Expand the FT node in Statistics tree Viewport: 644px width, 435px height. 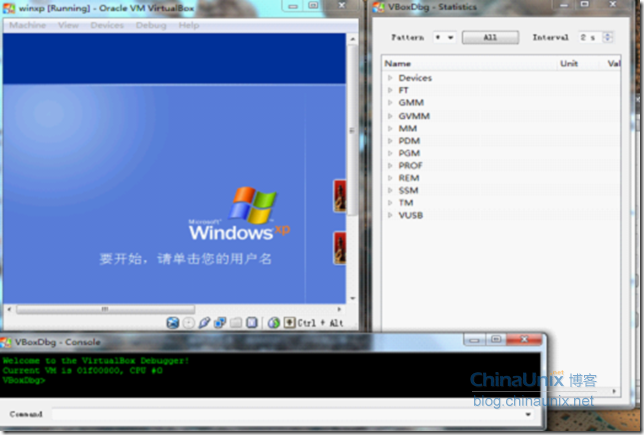[390, 90]
